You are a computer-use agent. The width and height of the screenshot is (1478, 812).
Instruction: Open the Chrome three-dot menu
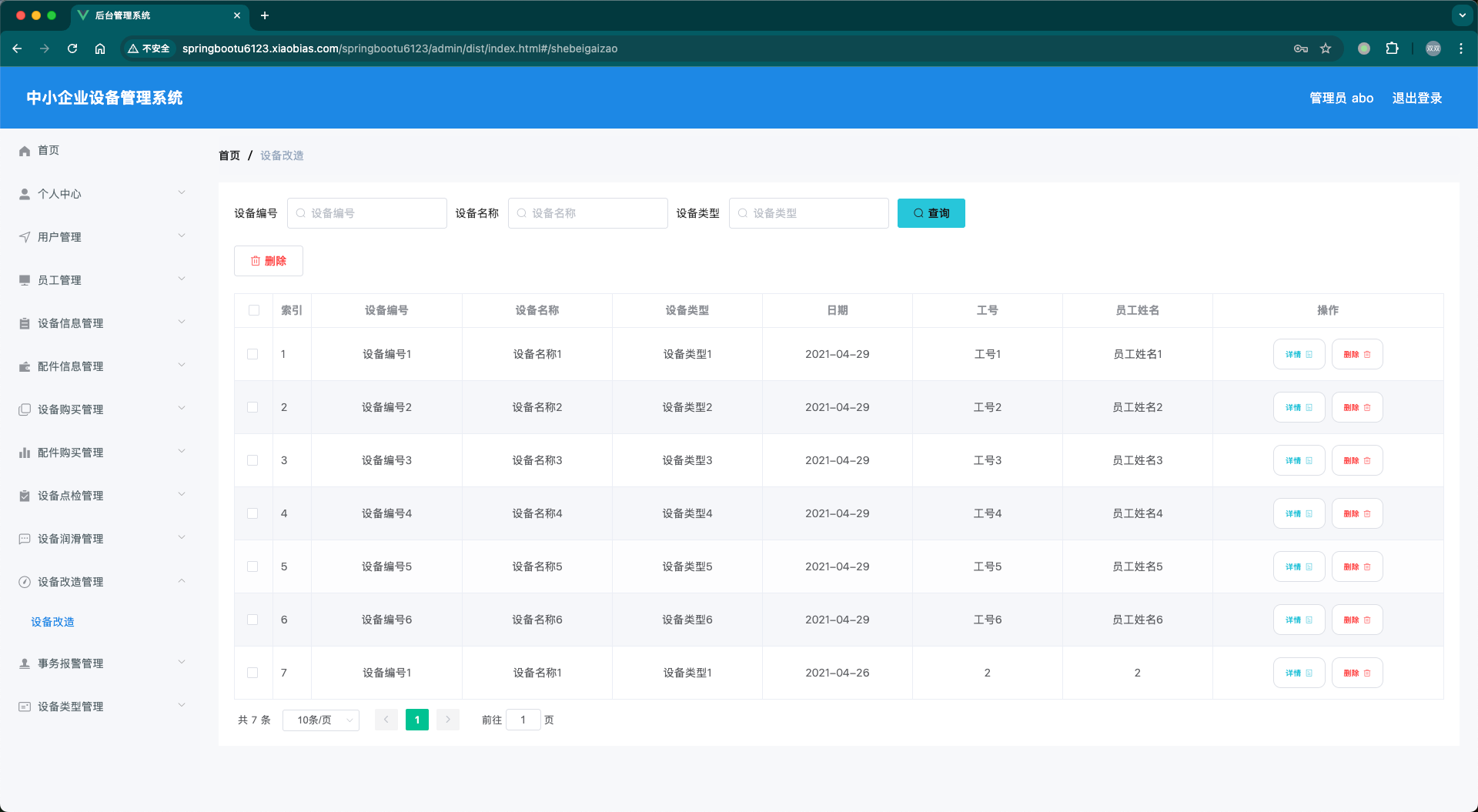pos(1461,48)
